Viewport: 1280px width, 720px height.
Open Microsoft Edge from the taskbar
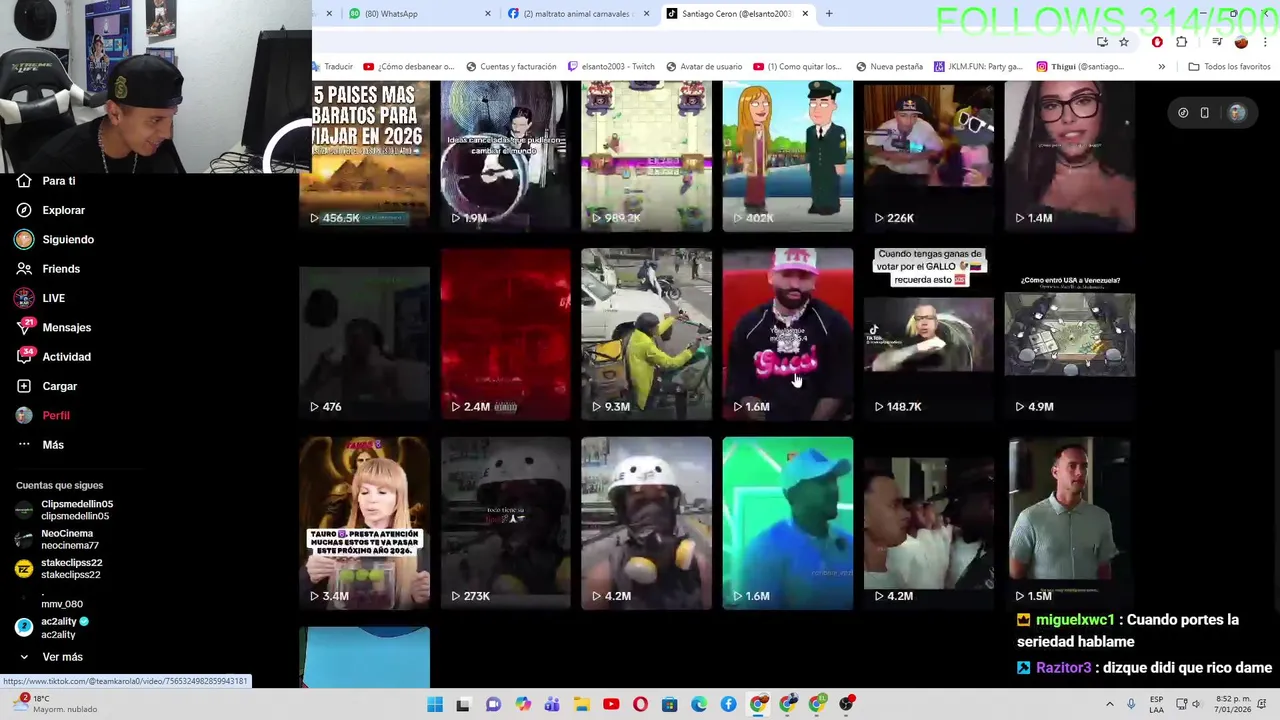699,704
